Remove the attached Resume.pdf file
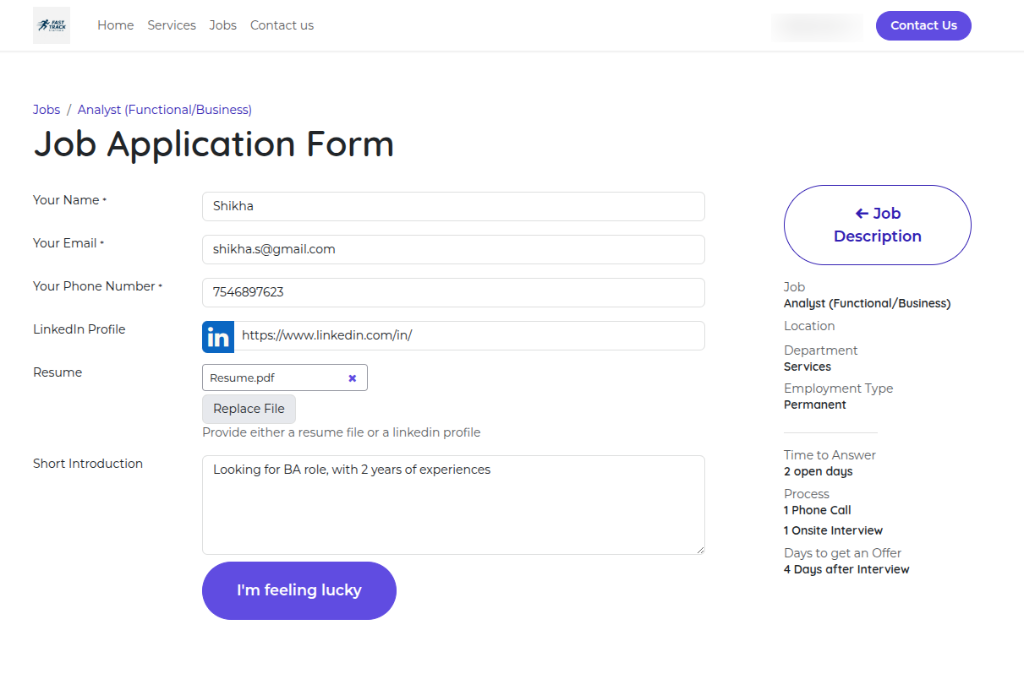1024x679 pixels. pyautogui.click(x=352, y=378)
